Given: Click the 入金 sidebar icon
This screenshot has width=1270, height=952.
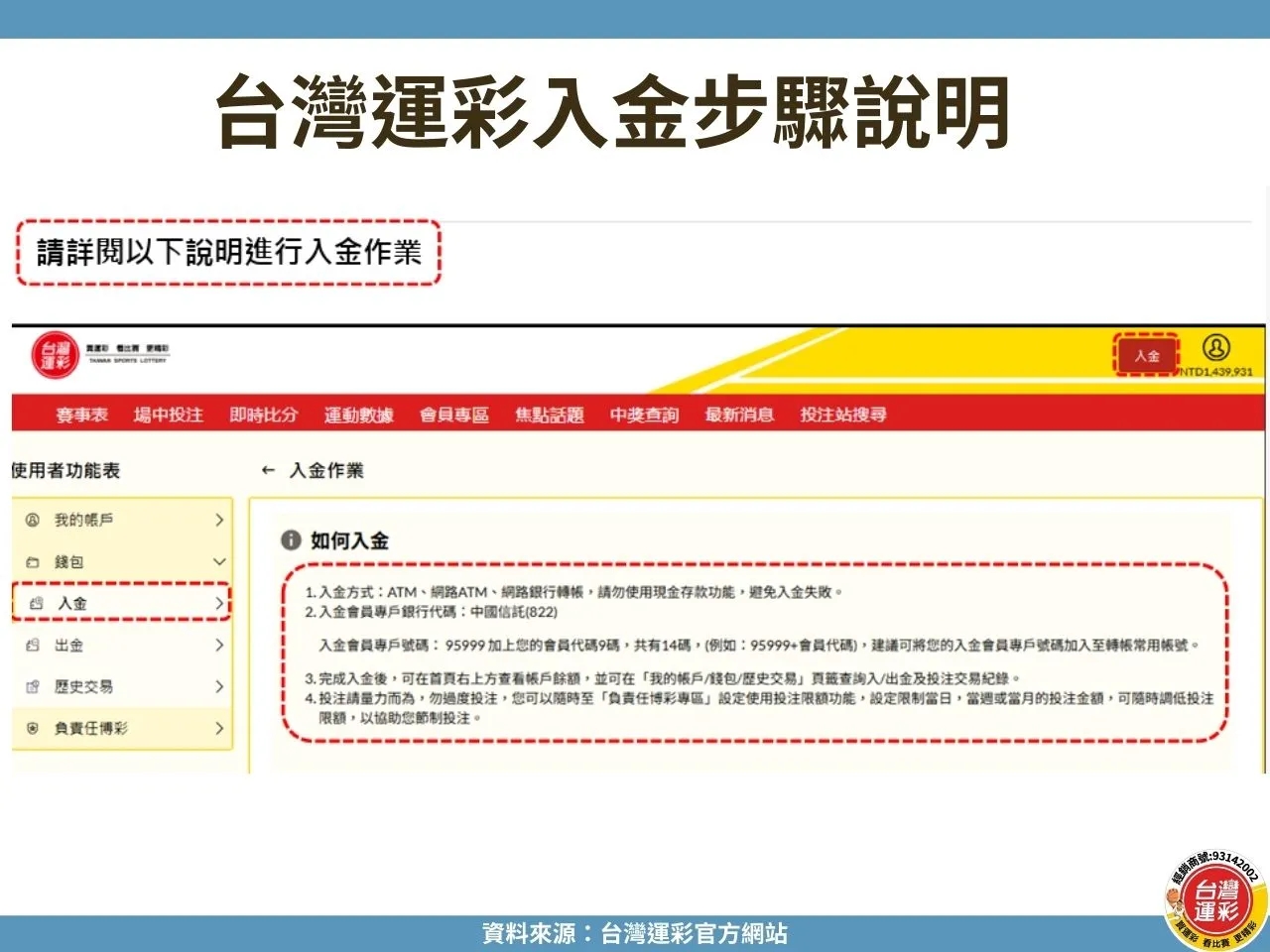Looking at the screenshot, I should click(x=37, y=603).
